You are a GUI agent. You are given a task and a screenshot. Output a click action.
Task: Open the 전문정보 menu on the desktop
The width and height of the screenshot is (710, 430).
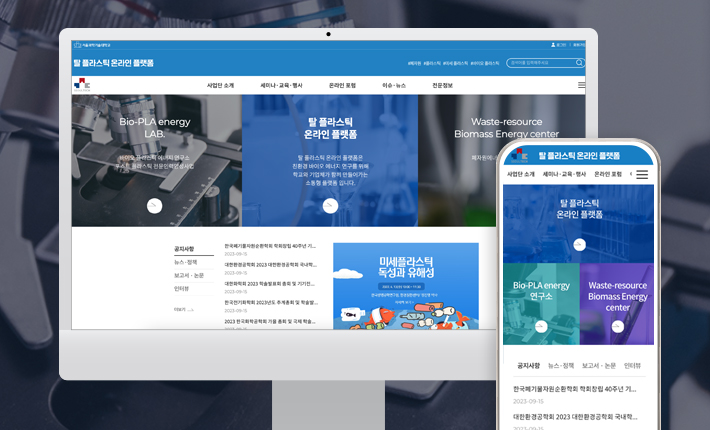pyautogui.click(x=442, y=85)
